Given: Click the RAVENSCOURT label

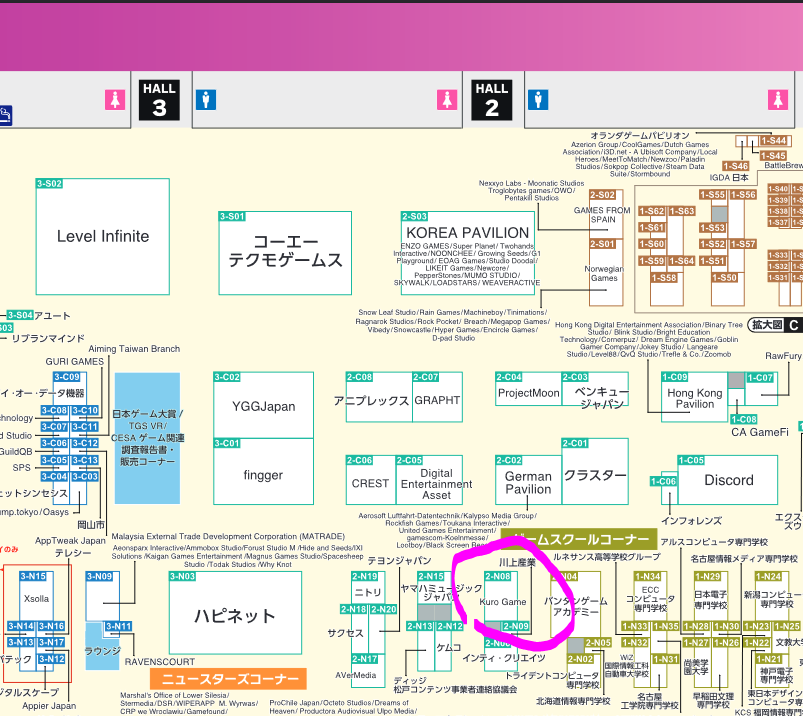Looking at the screenshot, I should point(160,662).
